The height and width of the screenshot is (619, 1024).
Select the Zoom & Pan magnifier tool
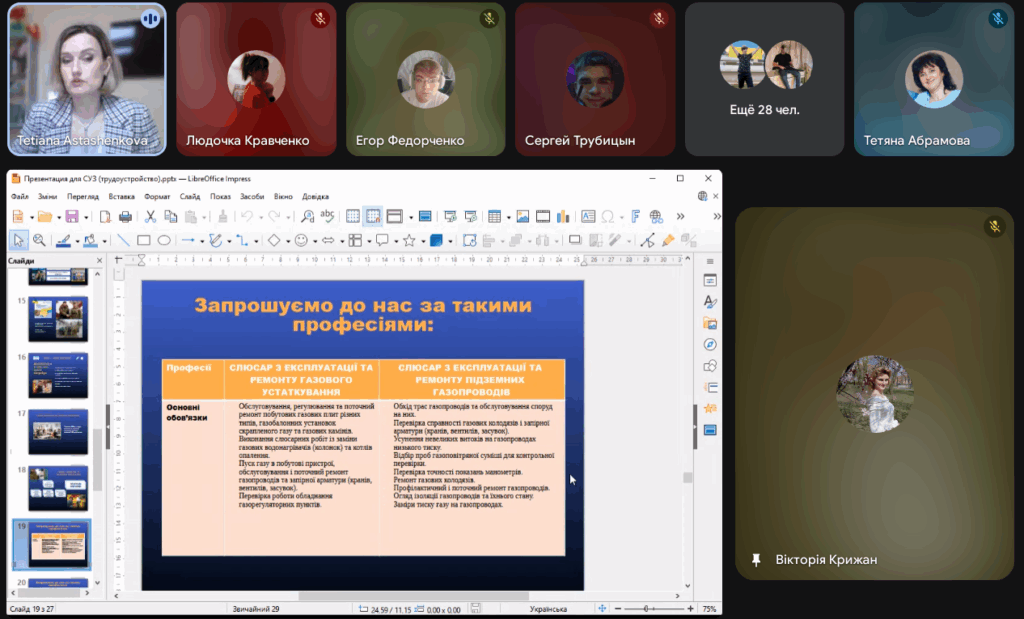click(x=39, y=240)
